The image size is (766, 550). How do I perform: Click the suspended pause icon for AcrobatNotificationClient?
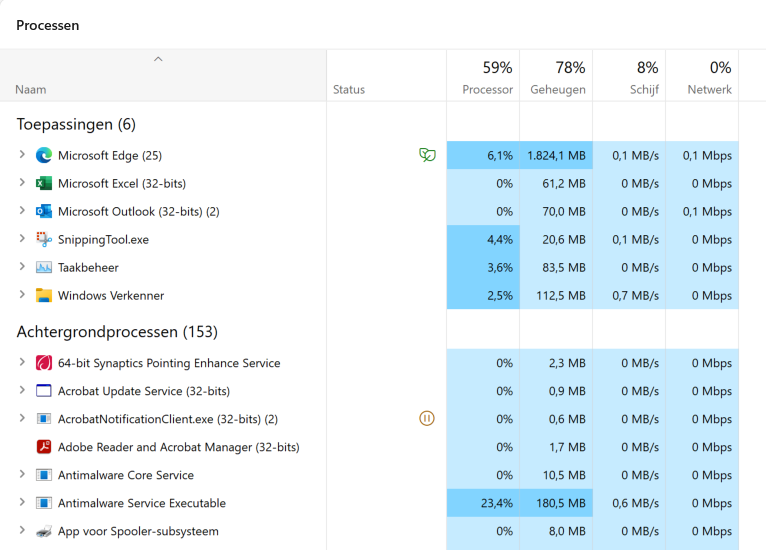coord(427,419)
